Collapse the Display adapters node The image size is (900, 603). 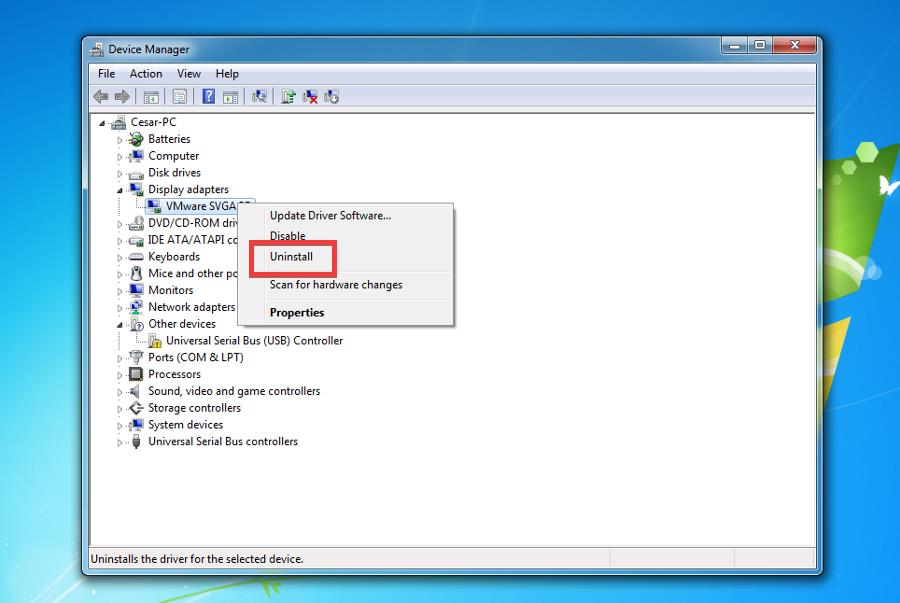point(120,190)
